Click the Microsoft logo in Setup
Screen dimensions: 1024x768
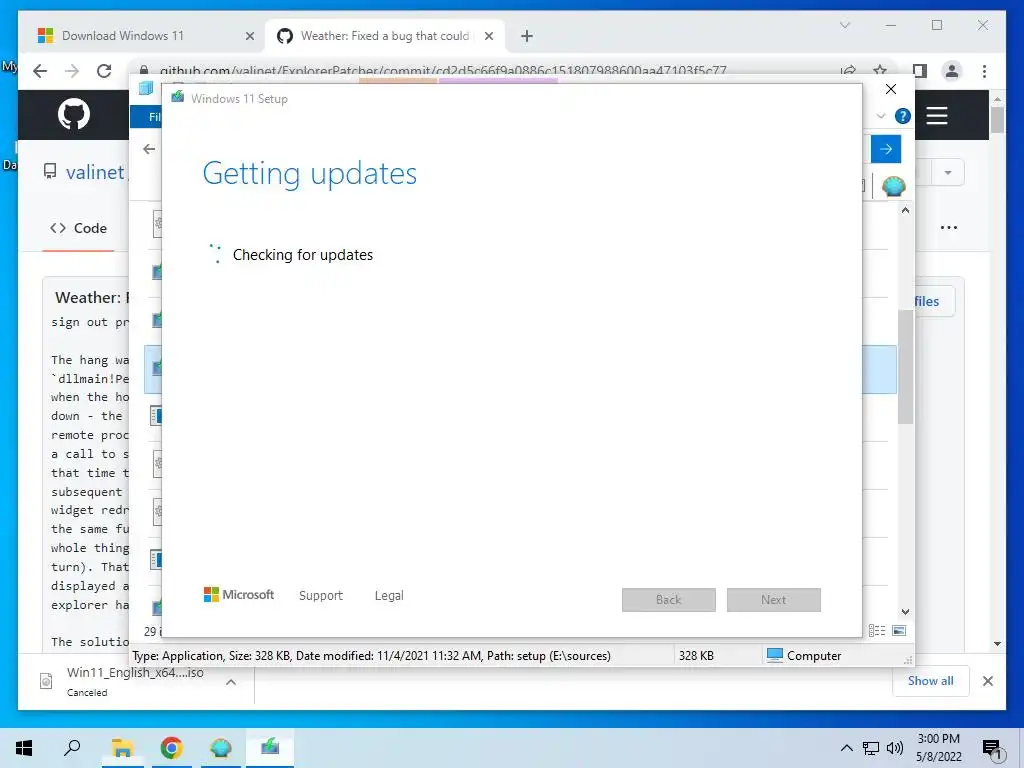coord(239,595)
